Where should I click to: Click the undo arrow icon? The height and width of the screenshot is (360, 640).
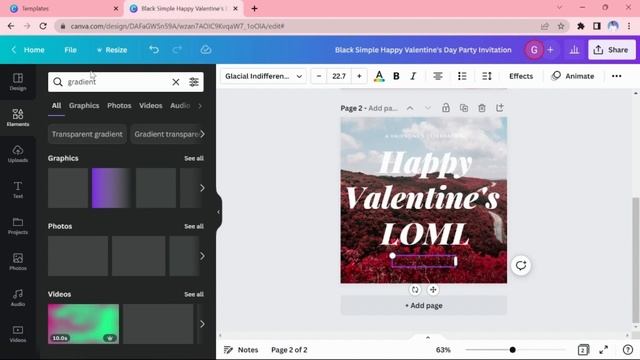(154, 50)
